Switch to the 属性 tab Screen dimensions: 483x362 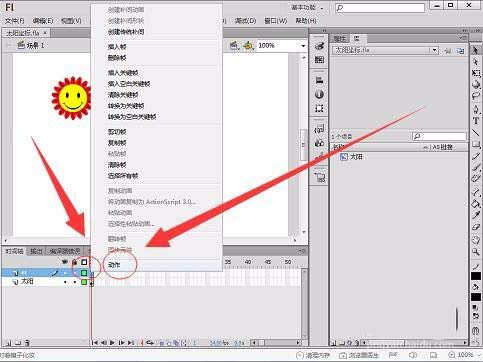tap(340, 38)
